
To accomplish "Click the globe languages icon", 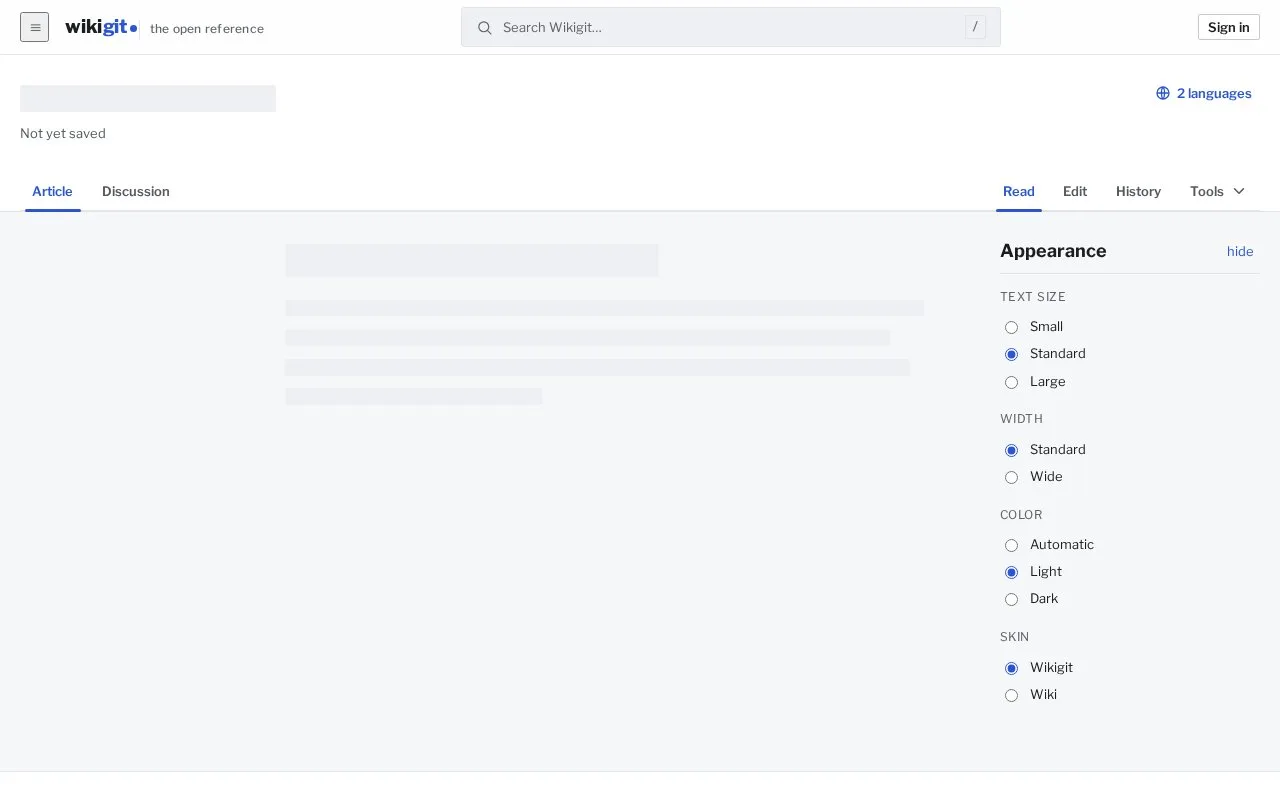I will coord(1163,93).
